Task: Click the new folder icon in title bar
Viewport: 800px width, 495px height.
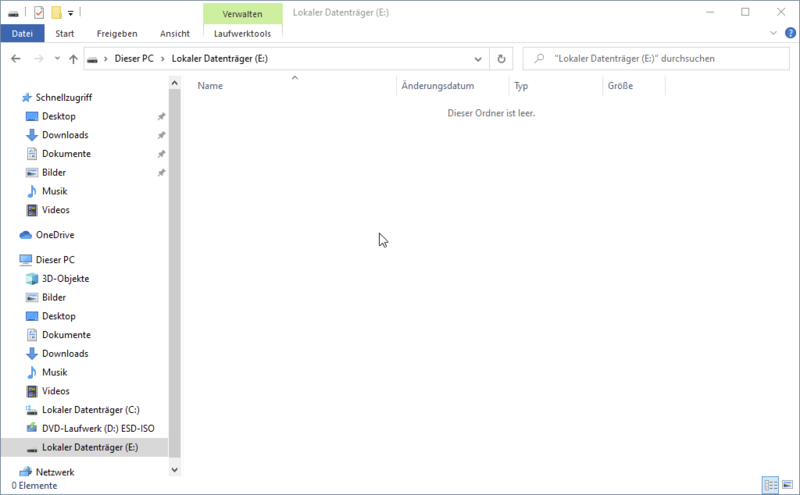Action: 56,12
